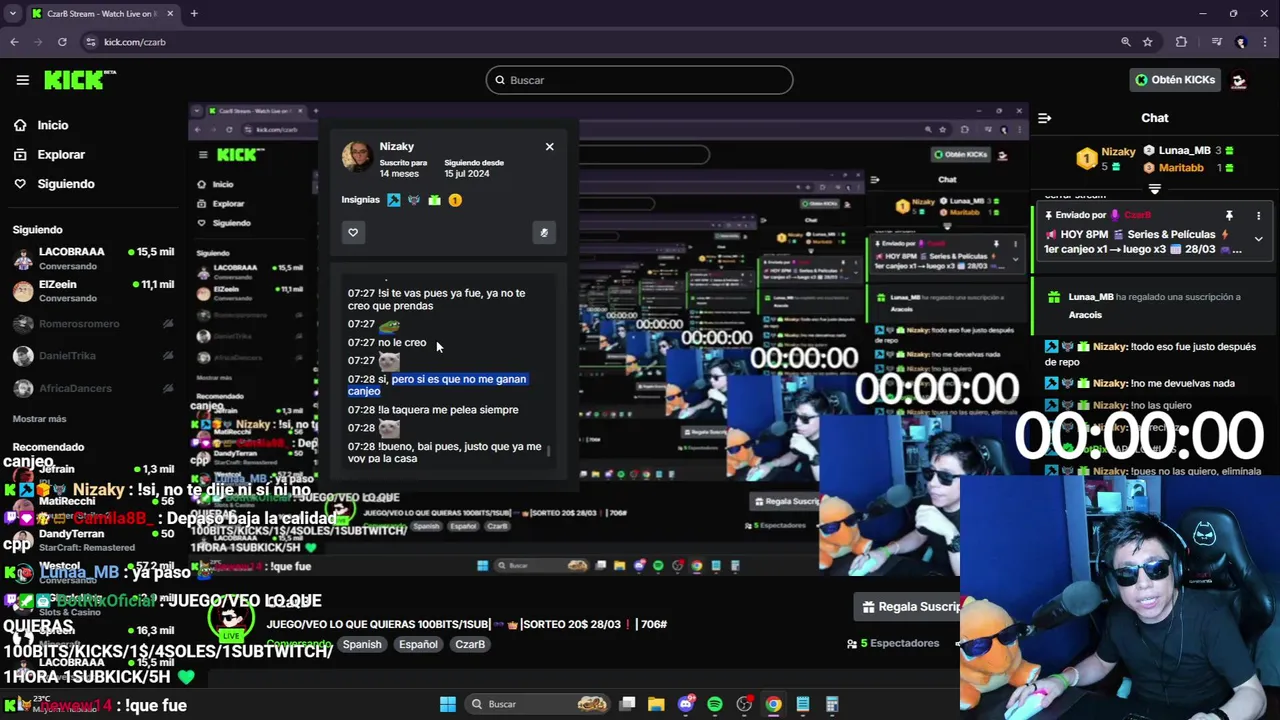Click the taskbar Buscar search box
Screen dimensions: 1280x720
540,704
